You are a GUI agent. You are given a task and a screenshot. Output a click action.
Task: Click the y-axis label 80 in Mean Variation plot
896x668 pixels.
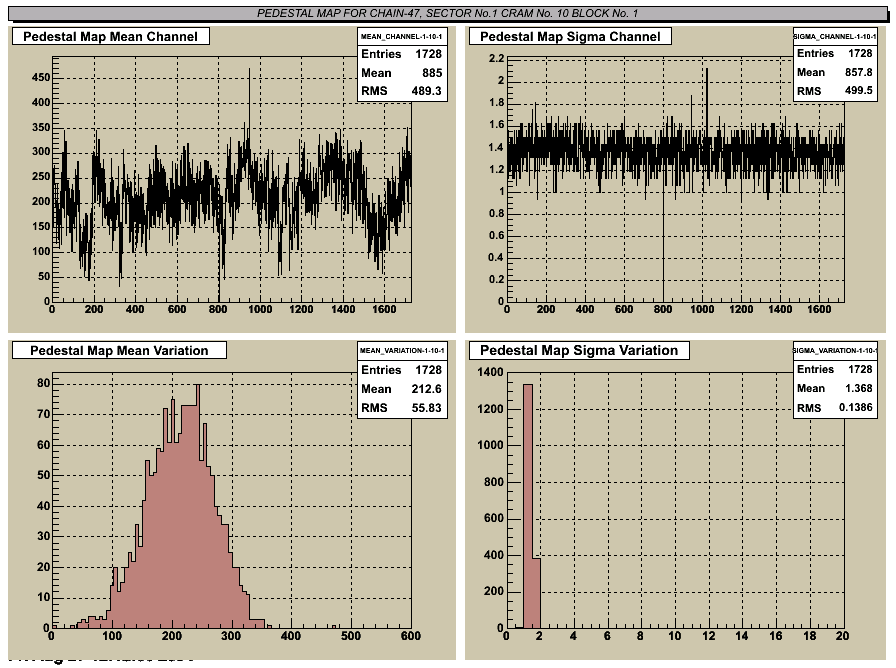pos(44,383)
